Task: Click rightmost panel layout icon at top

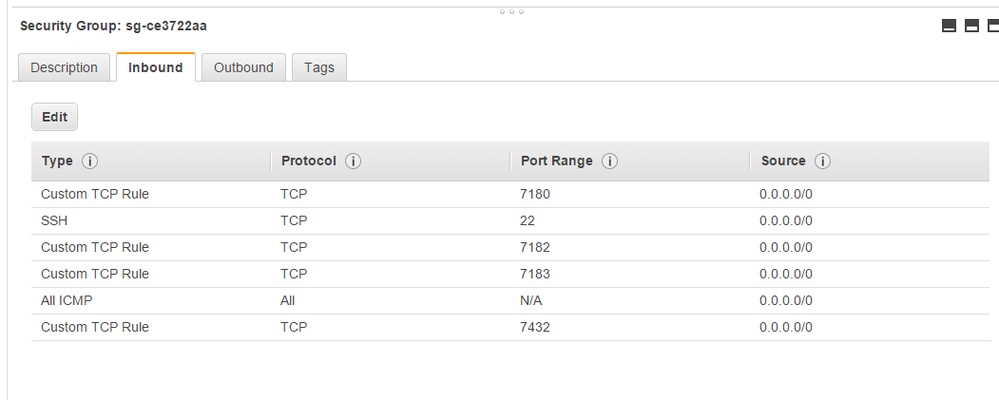Action: tap(992, 26)
